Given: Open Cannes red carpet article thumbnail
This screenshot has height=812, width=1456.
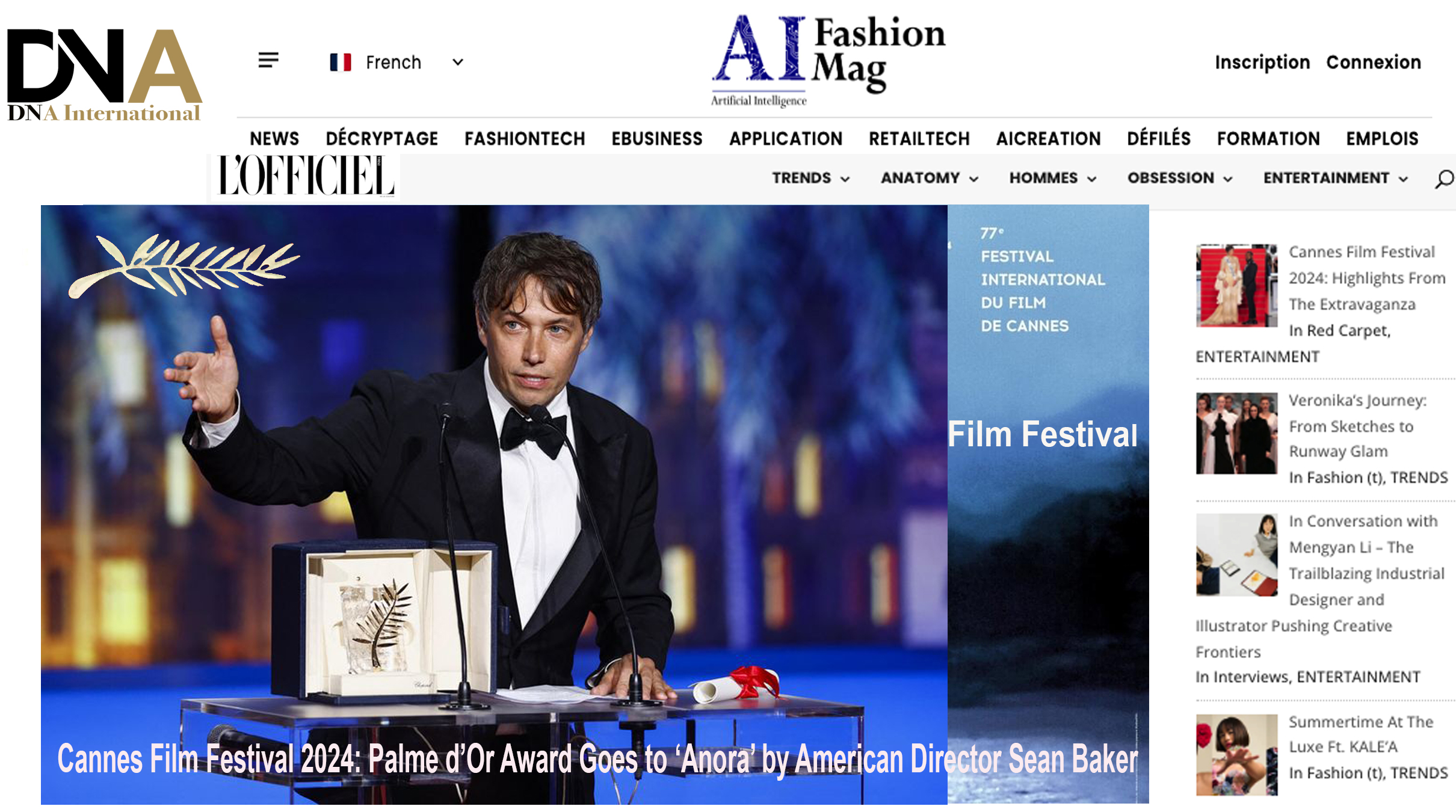Looking at the screenshot, I should point(1236,286).
